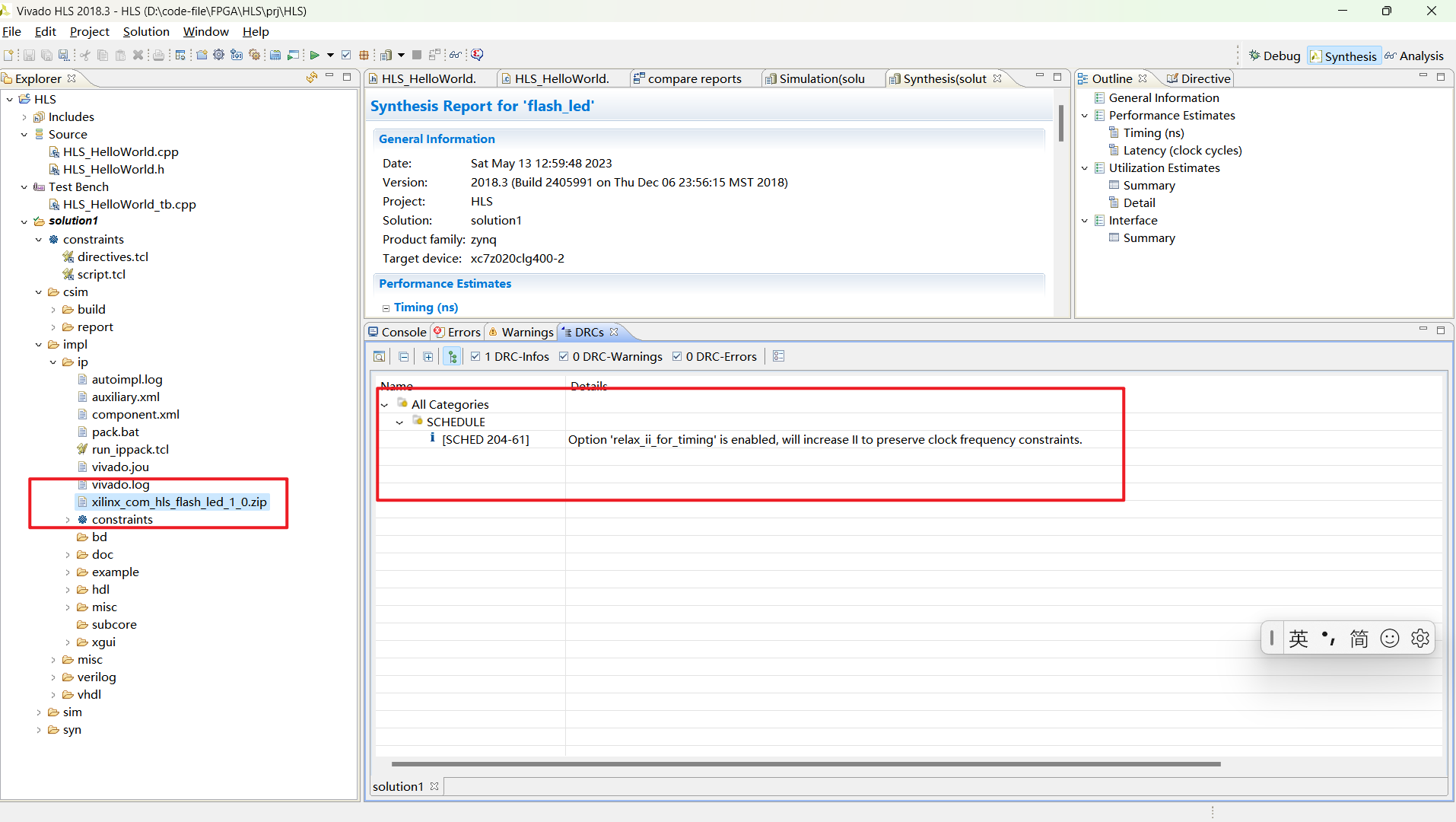This screenshot has height=822, width=1456.
Task: Run C Simulation toolbar icon
Action: [293, 55]
